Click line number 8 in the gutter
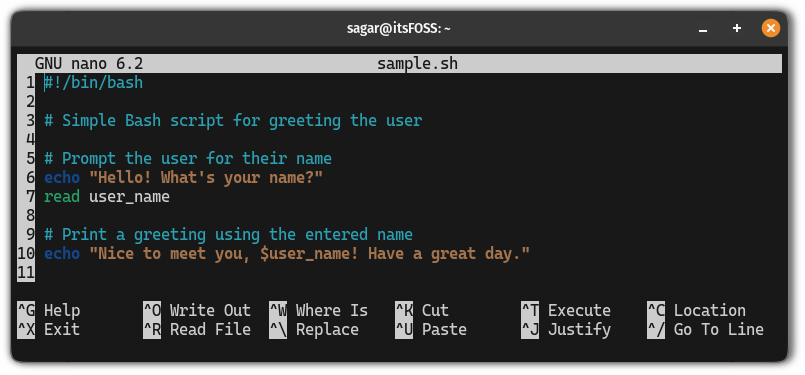This screenshot has height=375, width=805. [29, 216]
